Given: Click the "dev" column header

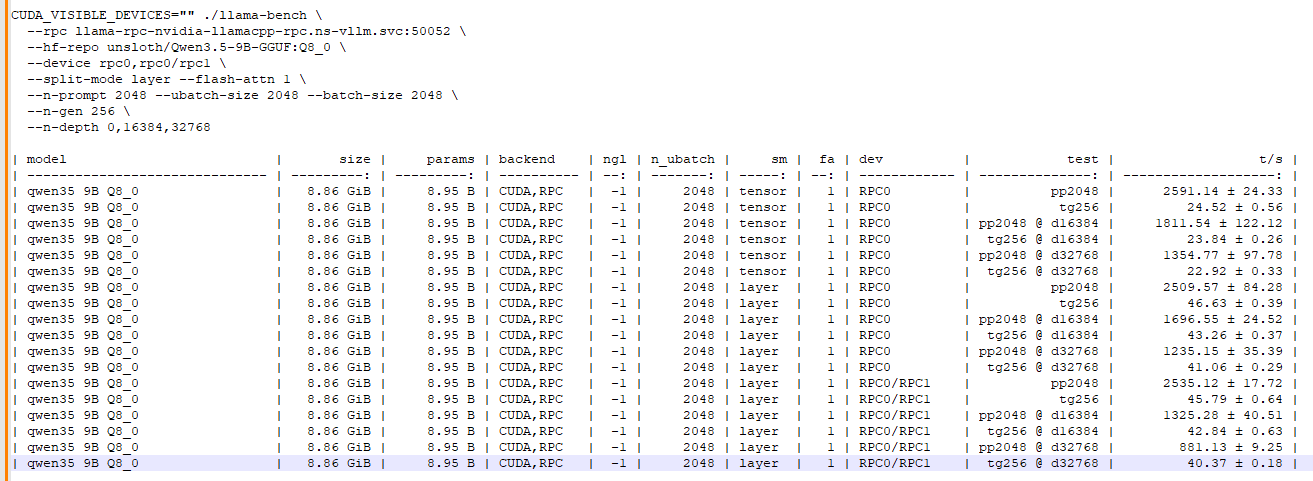Looking at the screenshot, I should pos(870,159).
